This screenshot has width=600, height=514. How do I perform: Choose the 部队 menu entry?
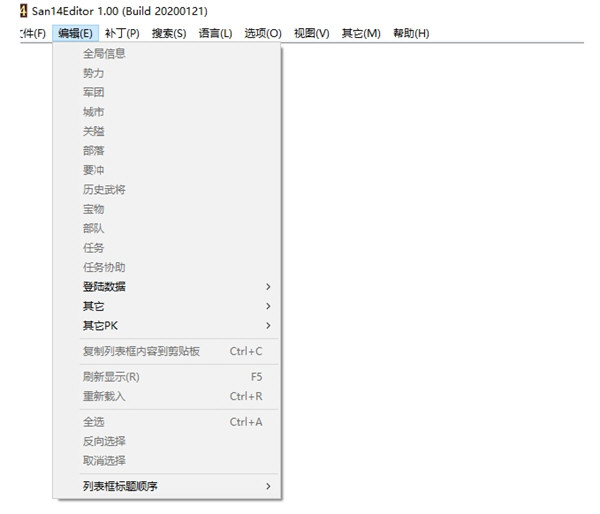[x=167, y=228]
